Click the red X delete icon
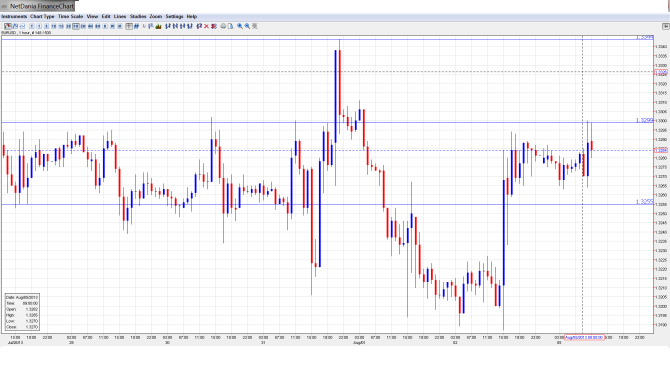 coord(206,26)
